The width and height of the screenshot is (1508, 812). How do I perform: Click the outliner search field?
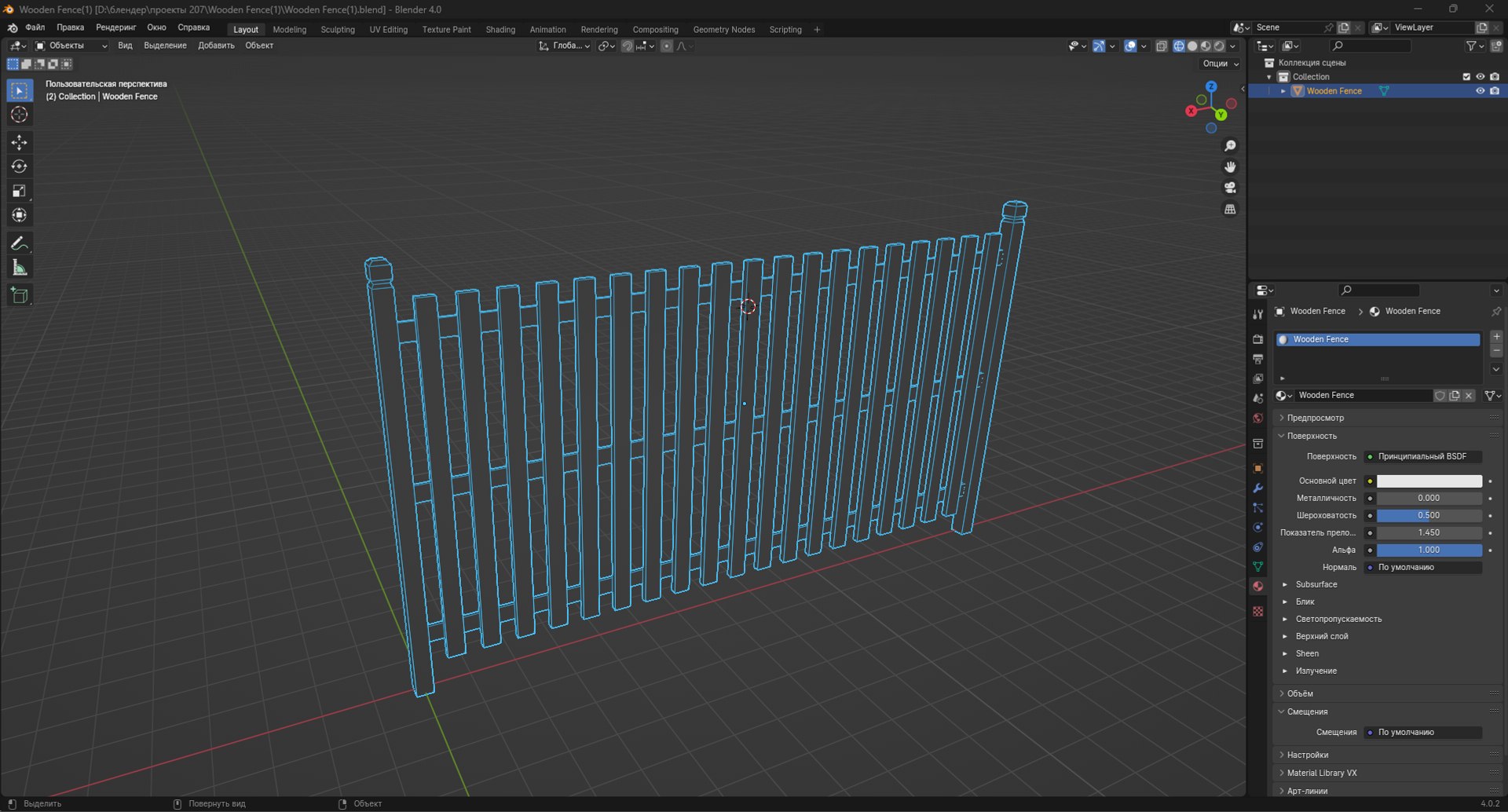pyautogui.click(x=1371, y=46)
